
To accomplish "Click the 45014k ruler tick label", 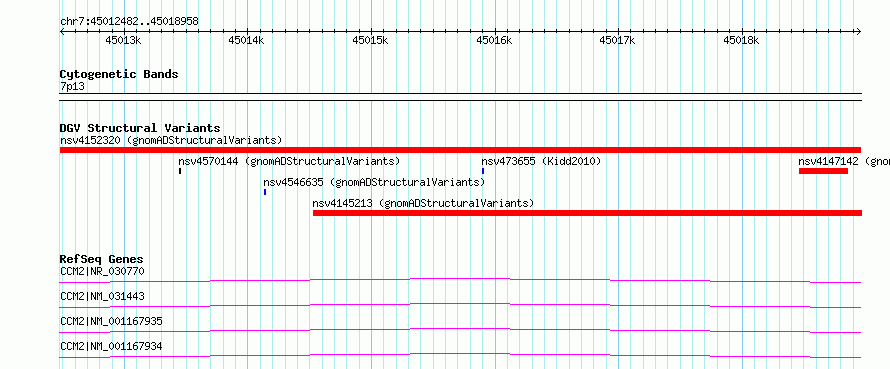I will (247, 40).
